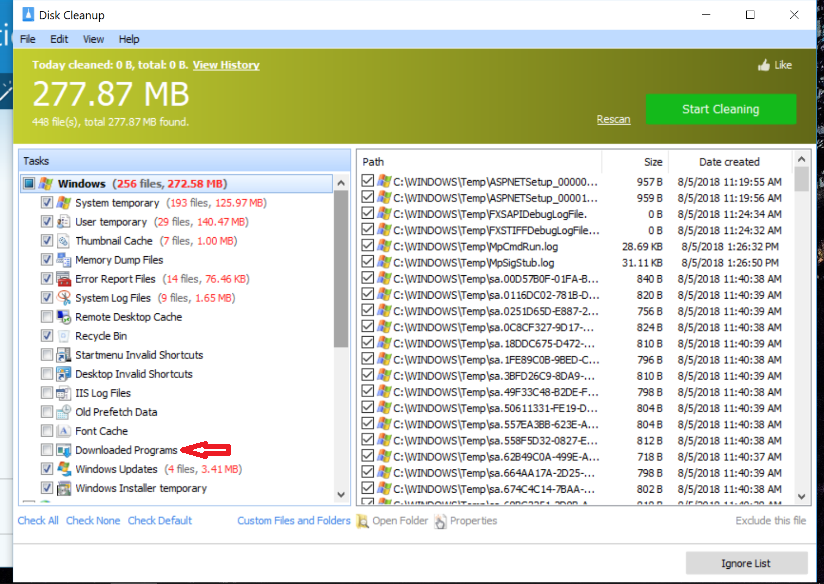Click the Properties icon
Viewport: 824px width, 584px height.
pos(440,521)
